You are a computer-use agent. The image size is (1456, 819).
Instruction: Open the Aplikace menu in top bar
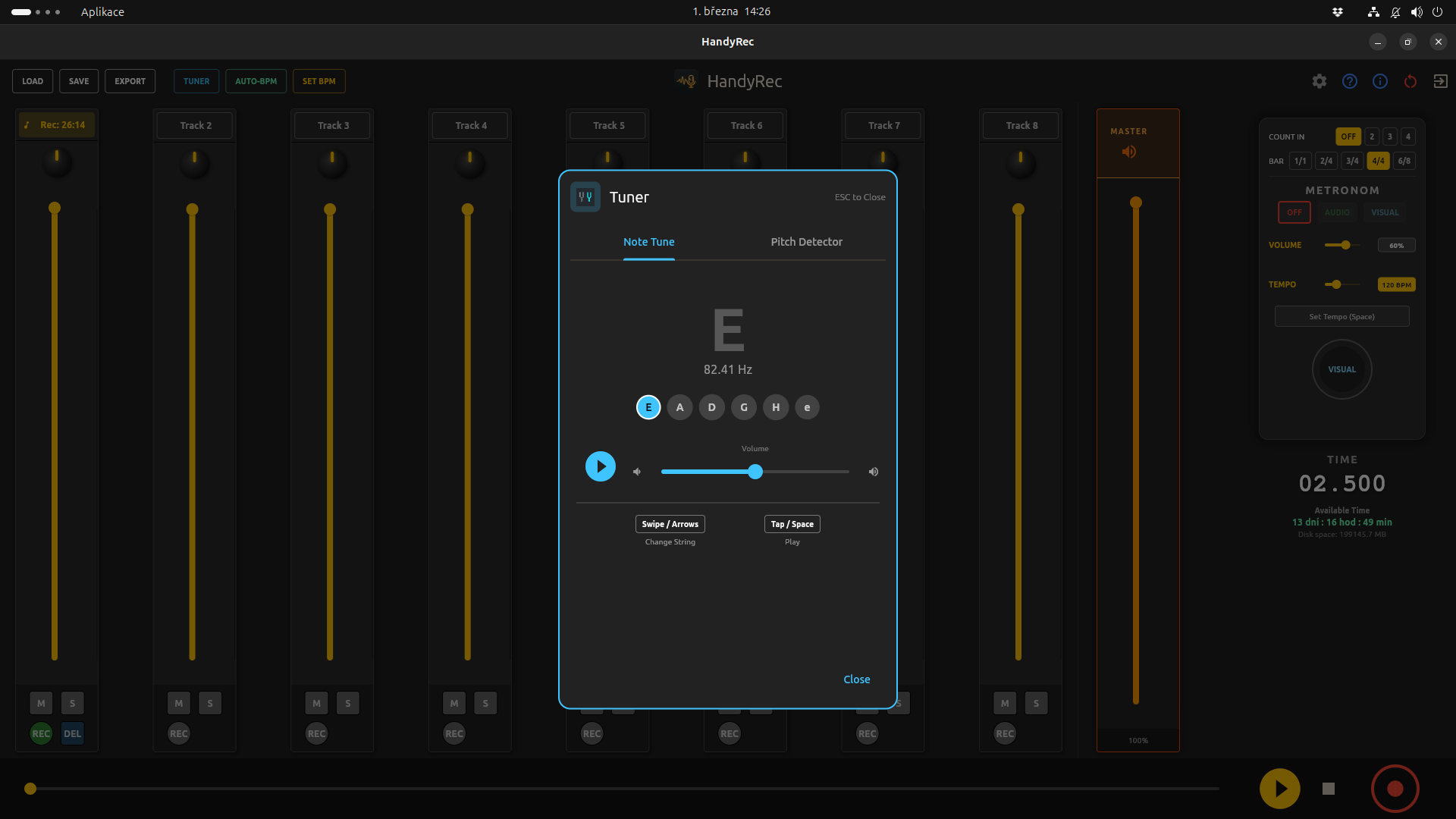[x=102, y=12]
